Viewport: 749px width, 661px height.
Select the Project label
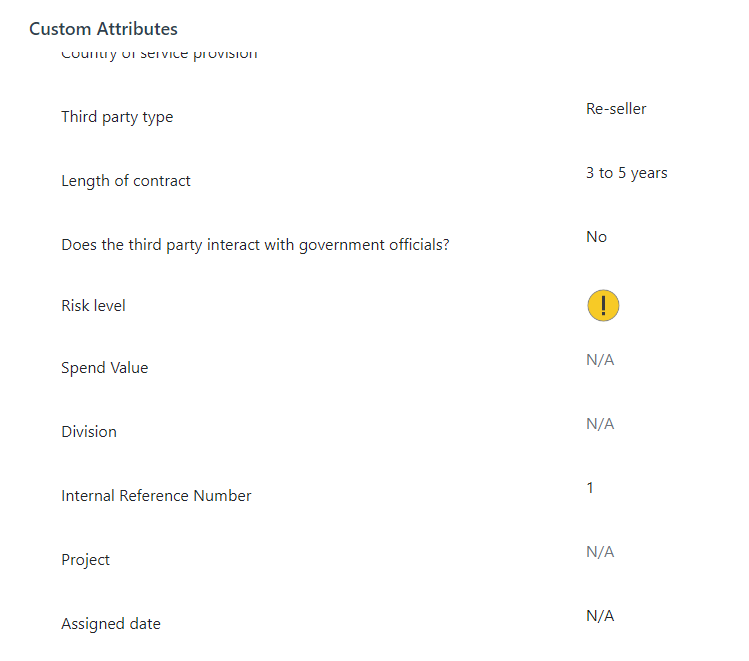point(86,560)
